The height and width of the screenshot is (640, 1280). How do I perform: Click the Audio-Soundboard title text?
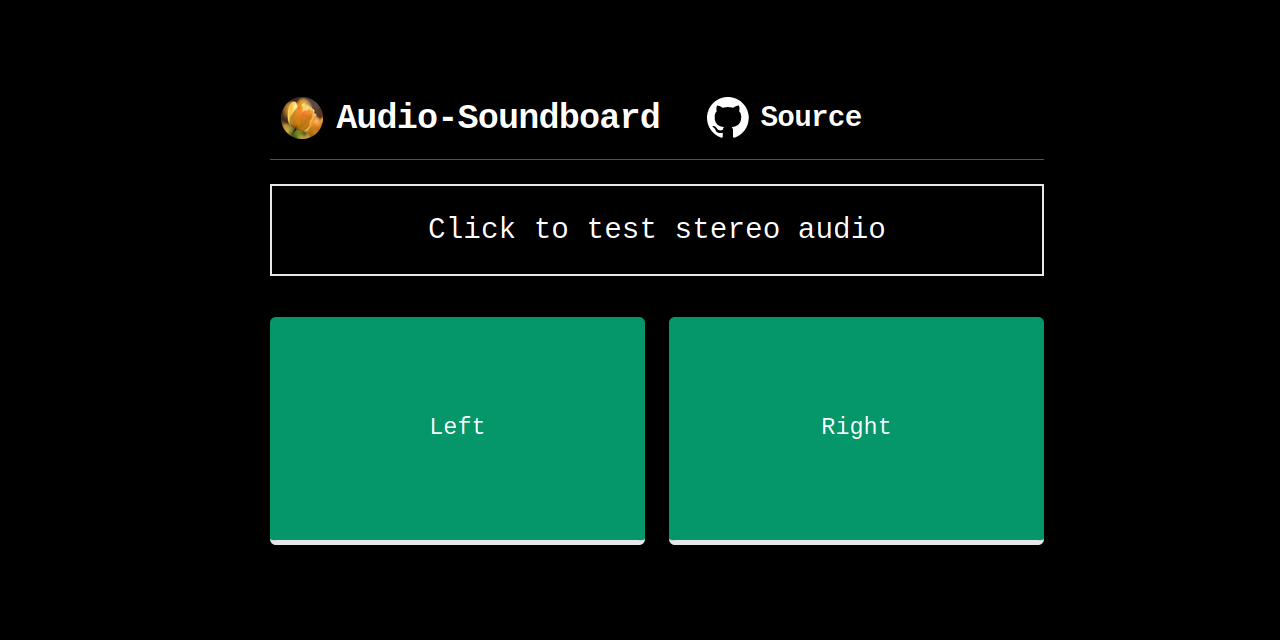pos(498,117)
